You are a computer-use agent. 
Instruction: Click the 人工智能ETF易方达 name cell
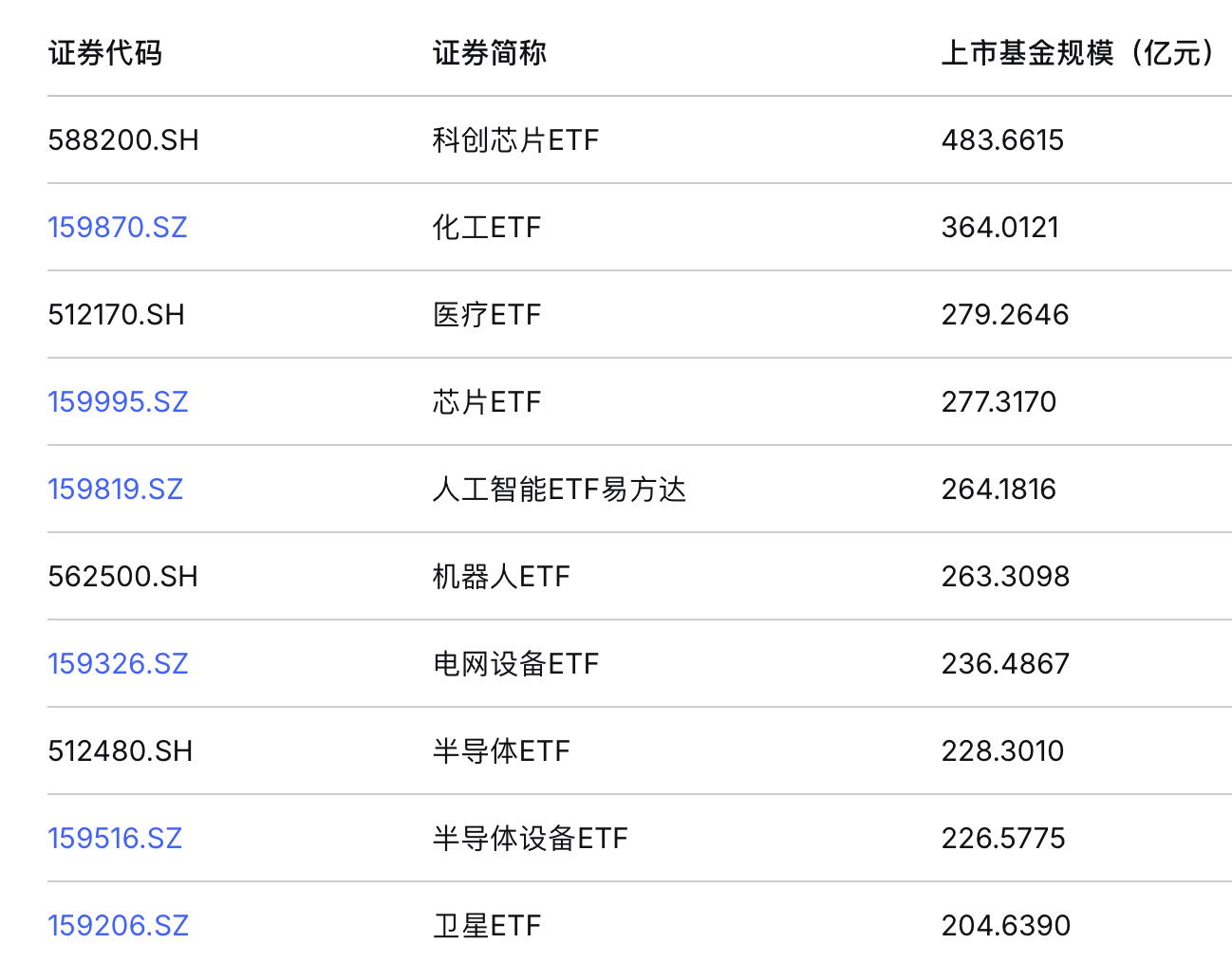click(559, 490)
